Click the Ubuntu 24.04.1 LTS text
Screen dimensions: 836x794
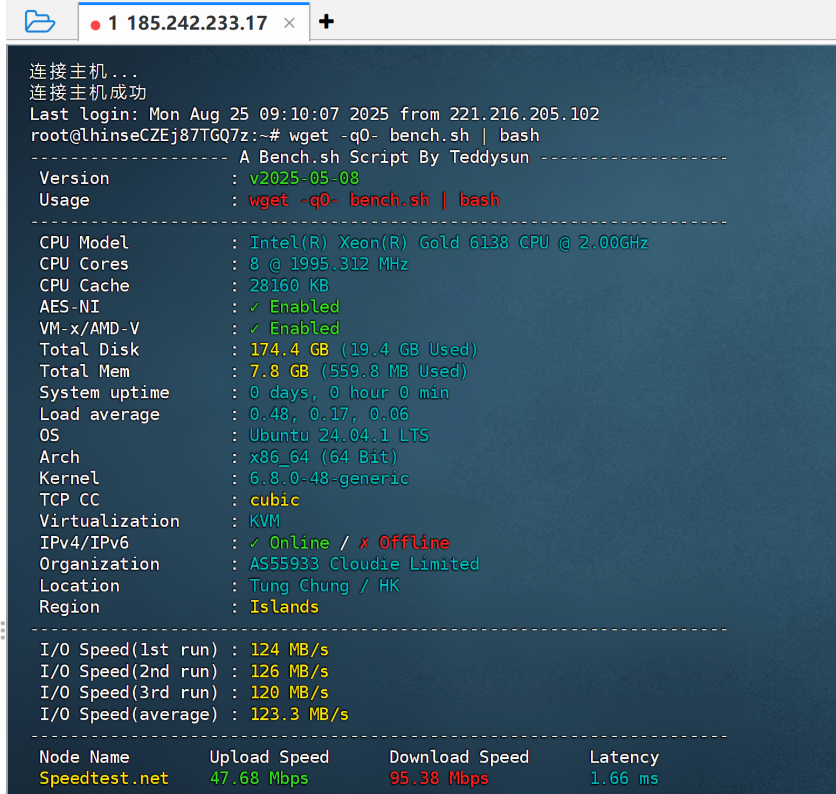[339, 435]
